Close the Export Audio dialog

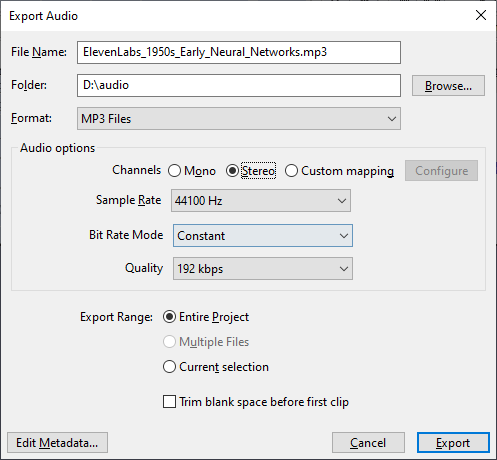pyautogui.click(x=481, y=15)
